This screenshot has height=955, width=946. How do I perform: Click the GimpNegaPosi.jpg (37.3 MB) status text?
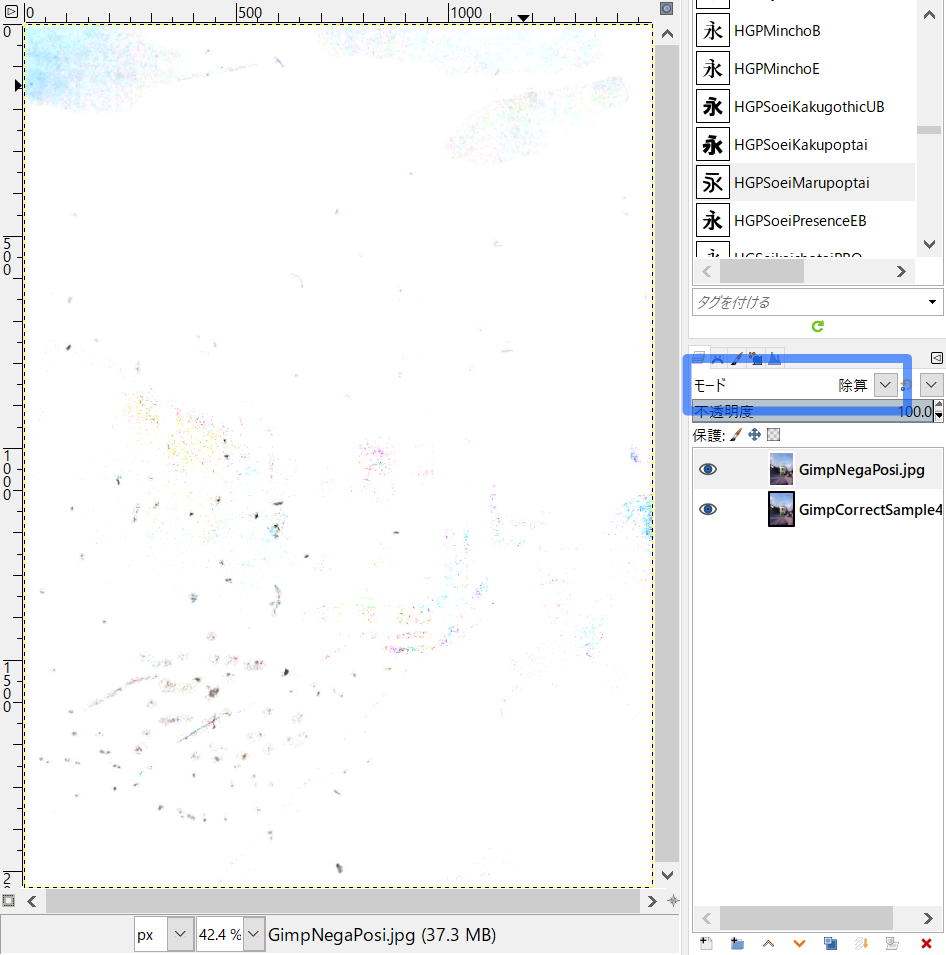382,935
